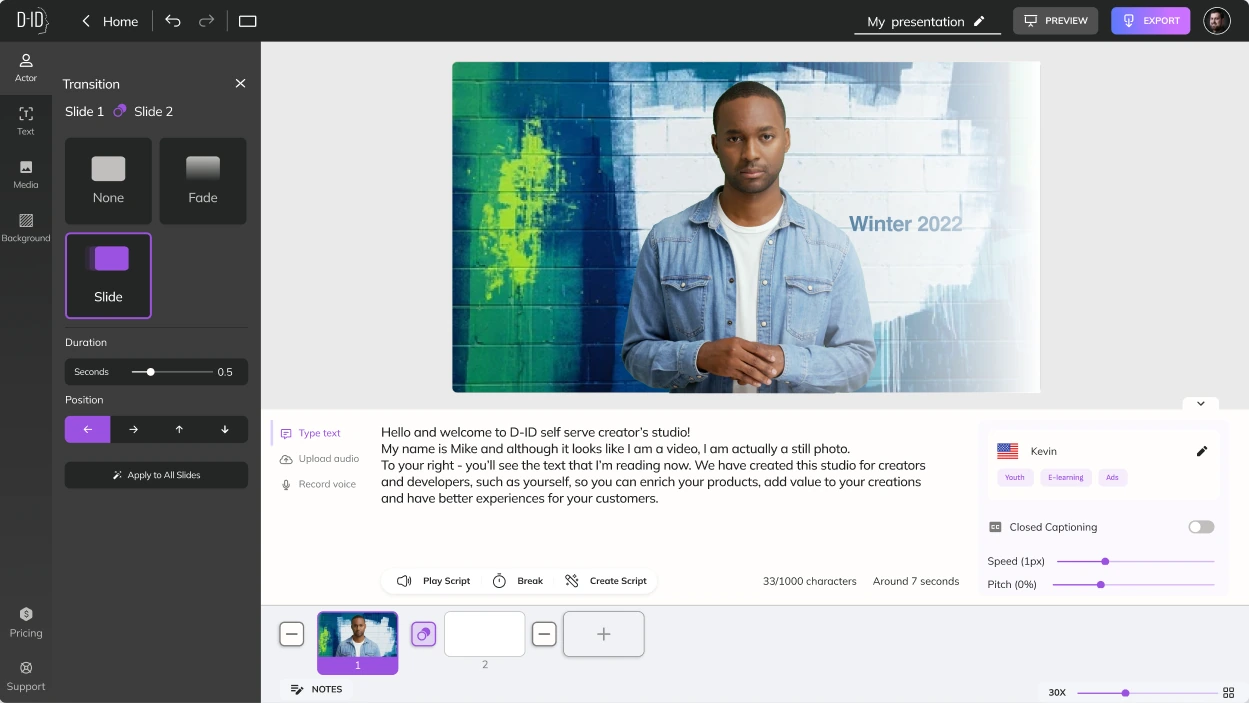Viewport: 1249px width, 703px height.
Task: Switch to Upload audio tab
Action: [319, 459]
